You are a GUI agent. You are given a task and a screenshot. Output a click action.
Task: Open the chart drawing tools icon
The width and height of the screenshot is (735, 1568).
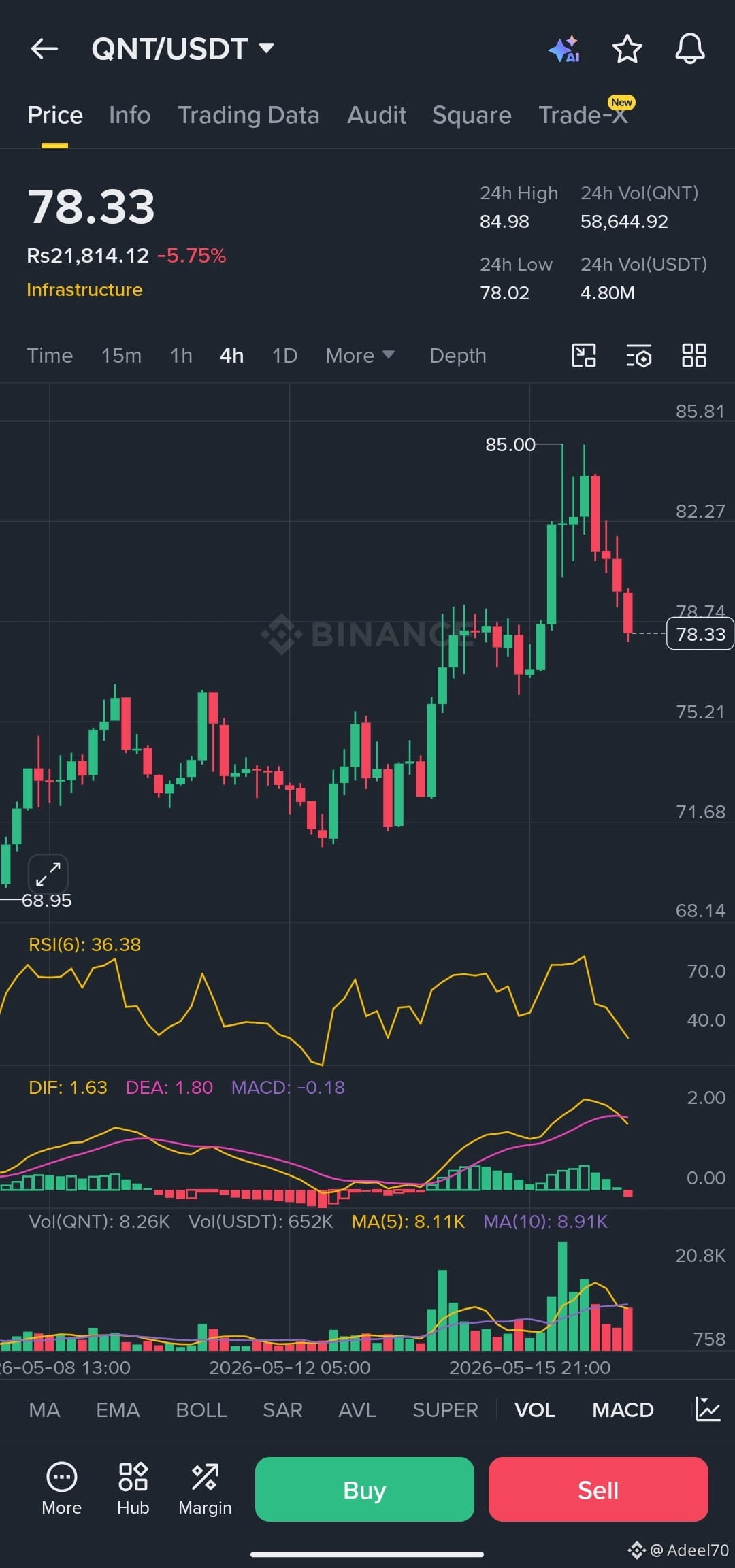click(584, 355)
